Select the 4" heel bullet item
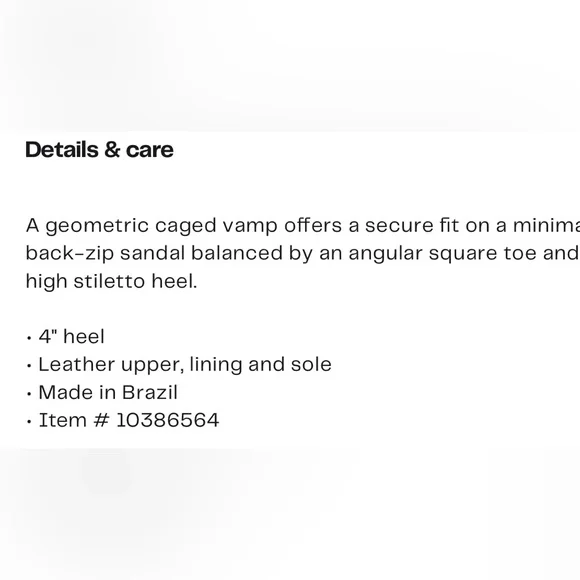 click(x=66, y=337)
